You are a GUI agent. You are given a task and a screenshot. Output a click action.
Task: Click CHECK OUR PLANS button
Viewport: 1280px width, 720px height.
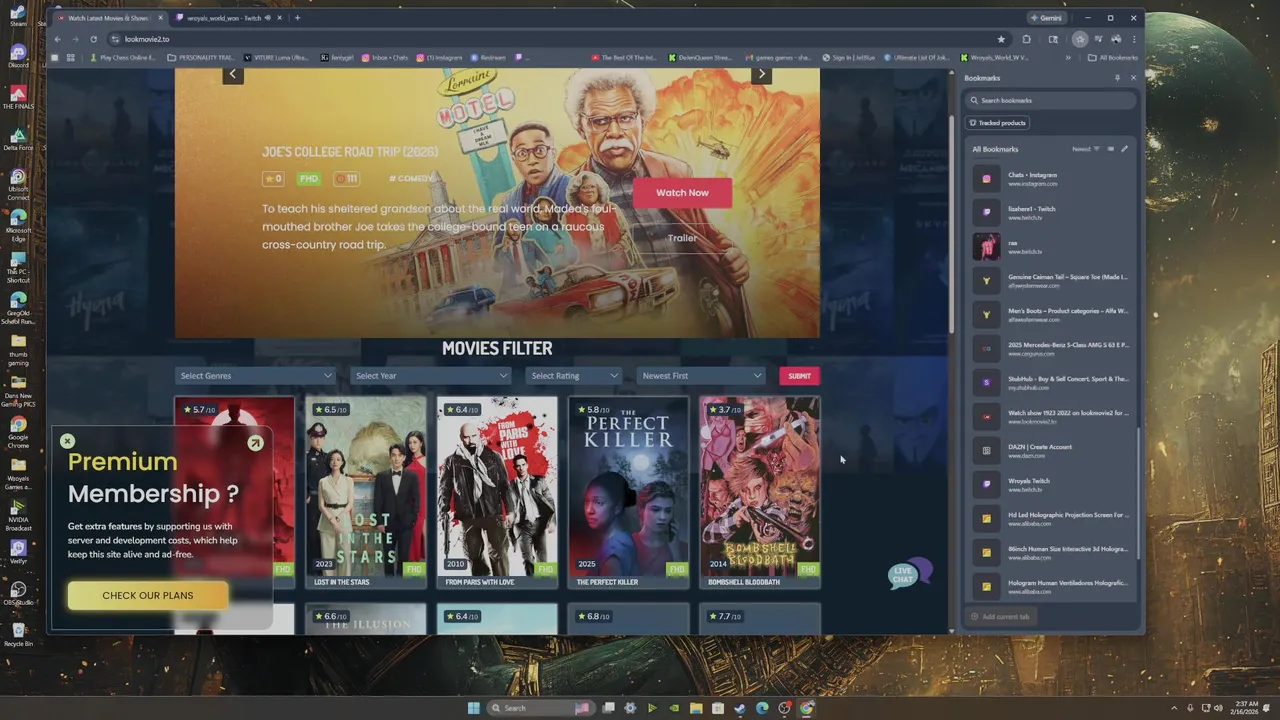pos(148,595)
